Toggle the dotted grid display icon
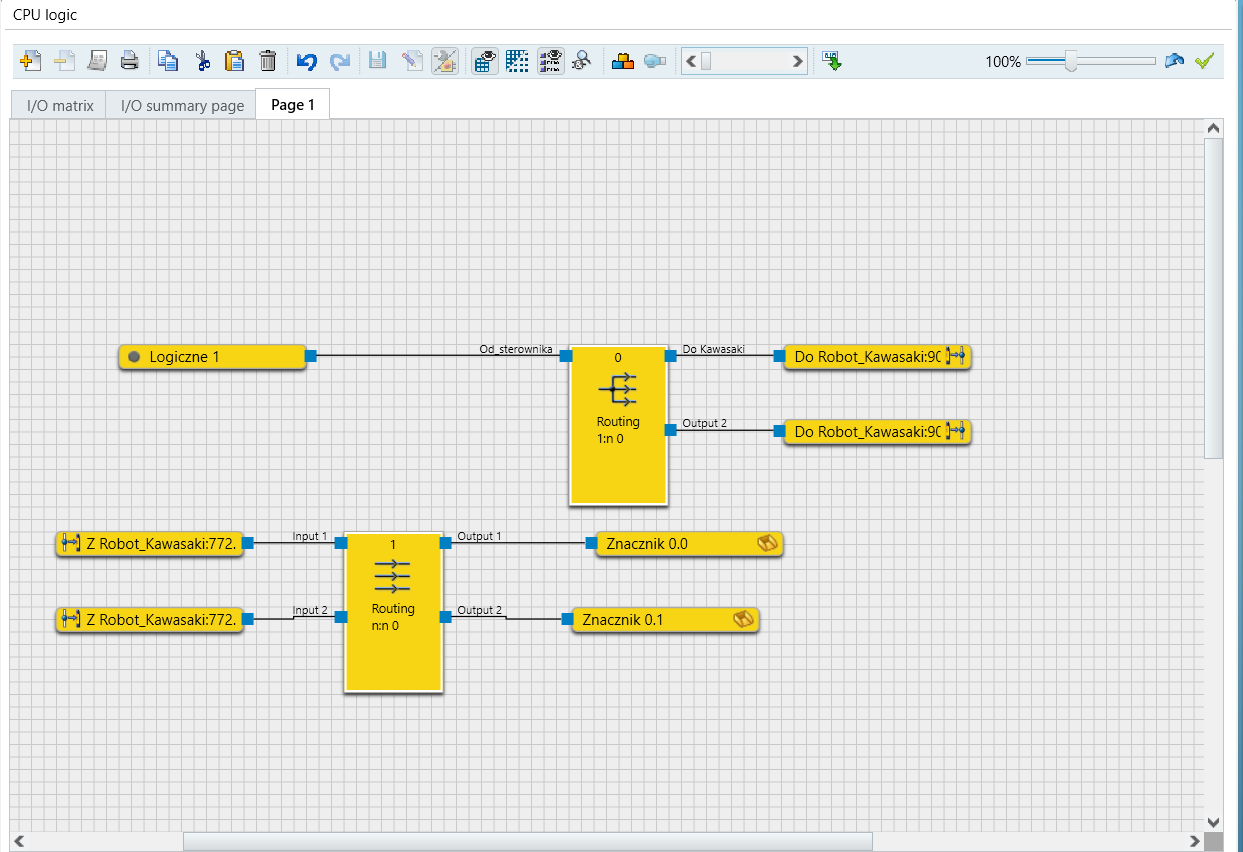Viewport: 1243px width, 852px height. point(517,61)
